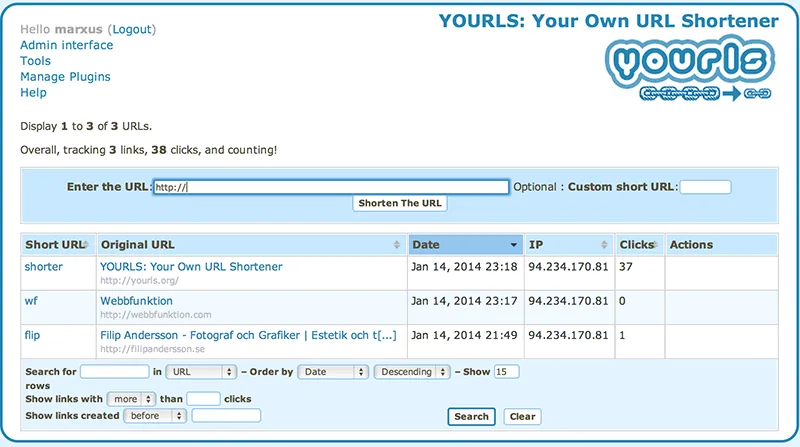The image size is (800, 447).
Task: Open Filip Andersson Fotograf och Grafiker link
Action: tap(248, 335)
